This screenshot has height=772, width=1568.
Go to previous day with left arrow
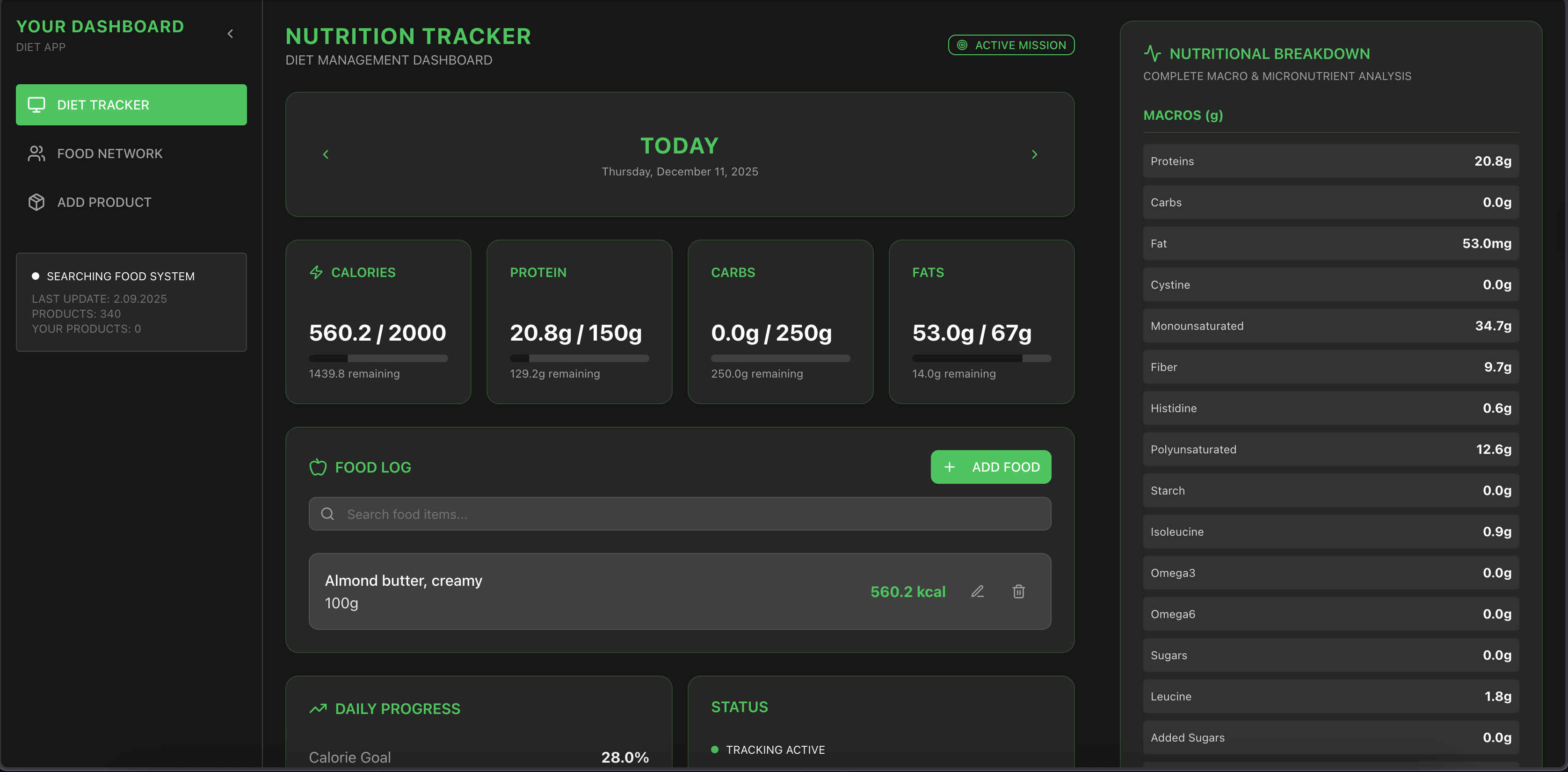[326, 154]
